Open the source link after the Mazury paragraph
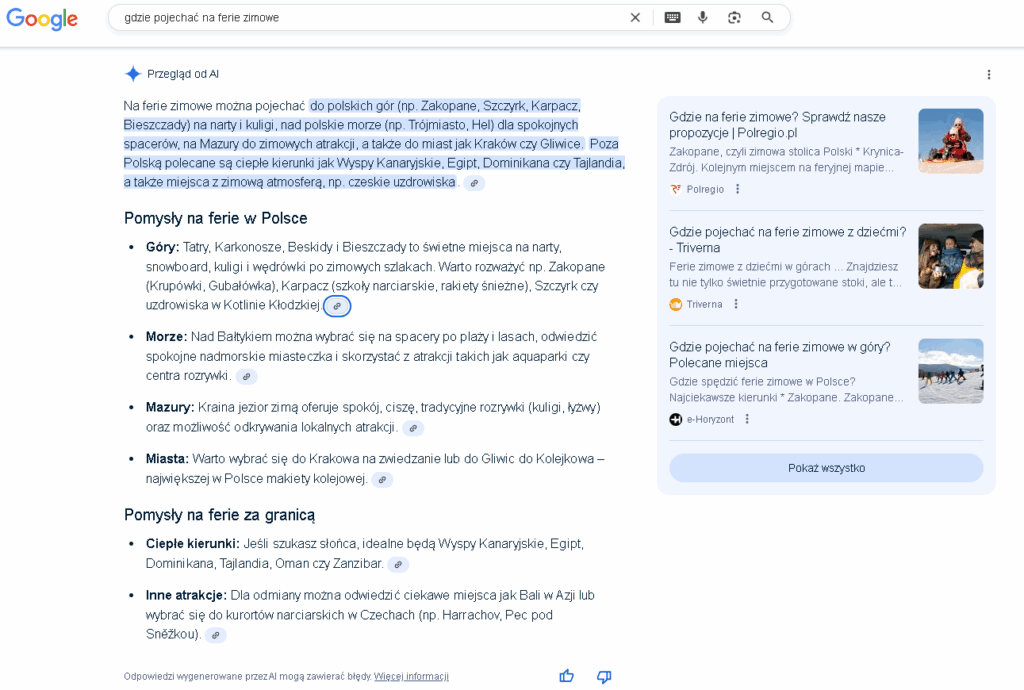The width and height of the screenshot is (1024, 690). [413, 428]
